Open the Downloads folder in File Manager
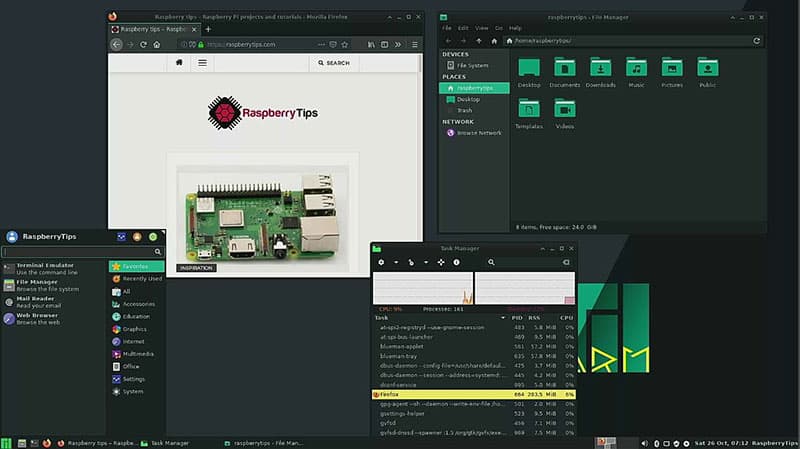The image size is (800, 449). pyautogui.click(x=601, y=72)
